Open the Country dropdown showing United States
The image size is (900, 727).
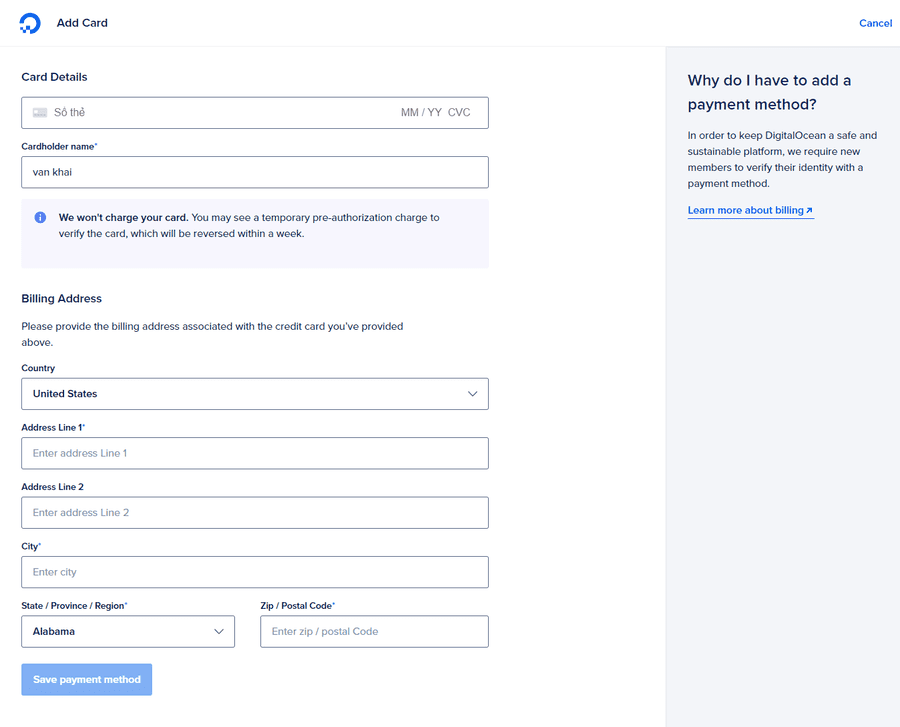[255, 394]
